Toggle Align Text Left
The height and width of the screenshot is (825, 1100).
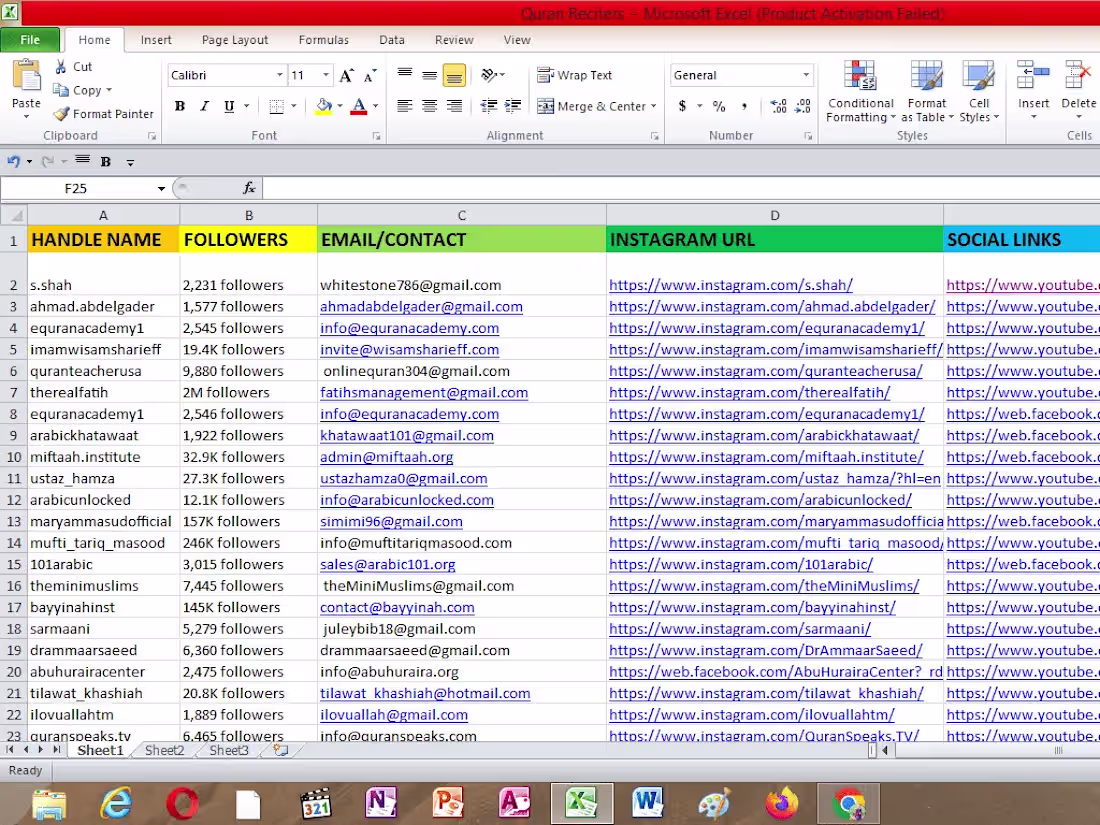click(405, 106)
